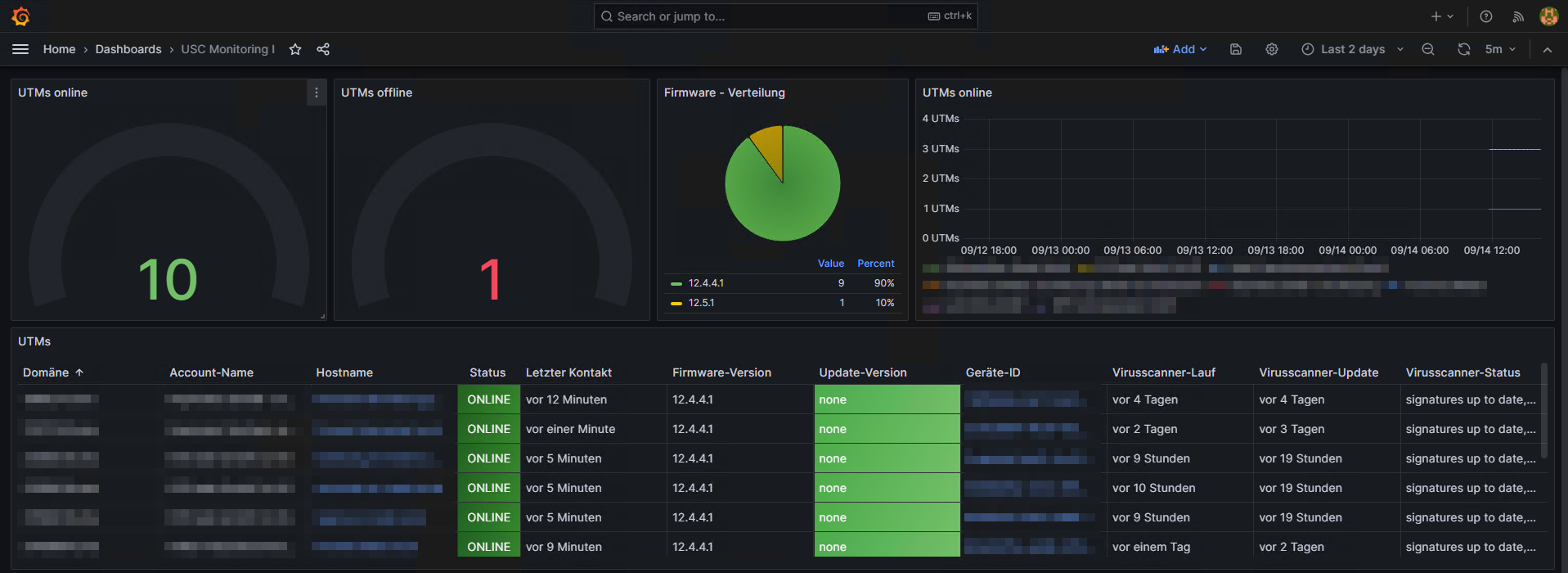Open the Add panel dropdown
The image size is (1568, 573).
point(1180,49)
